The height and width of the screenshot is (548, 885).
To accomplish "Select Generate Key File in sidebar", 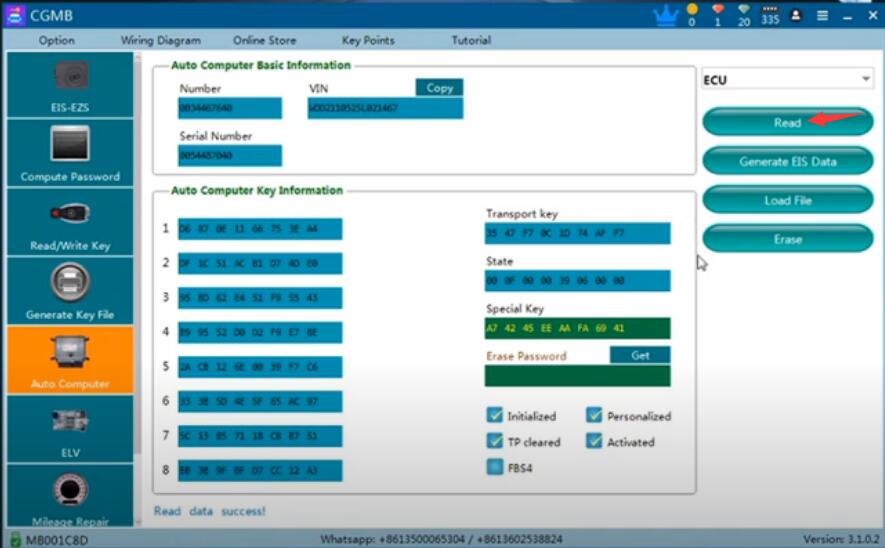I will tap(69, 291).
